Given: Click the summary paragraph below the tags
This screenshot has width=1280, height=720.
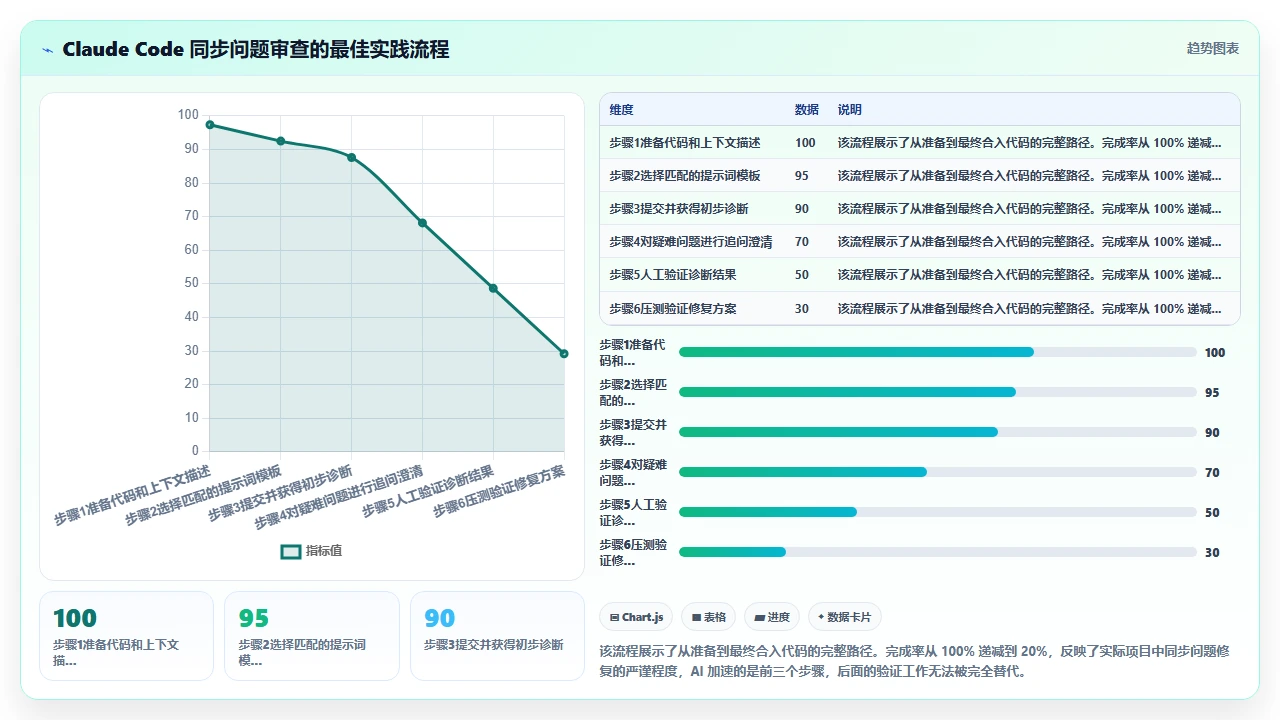Looking at the screenshot, I should point(914,661).
